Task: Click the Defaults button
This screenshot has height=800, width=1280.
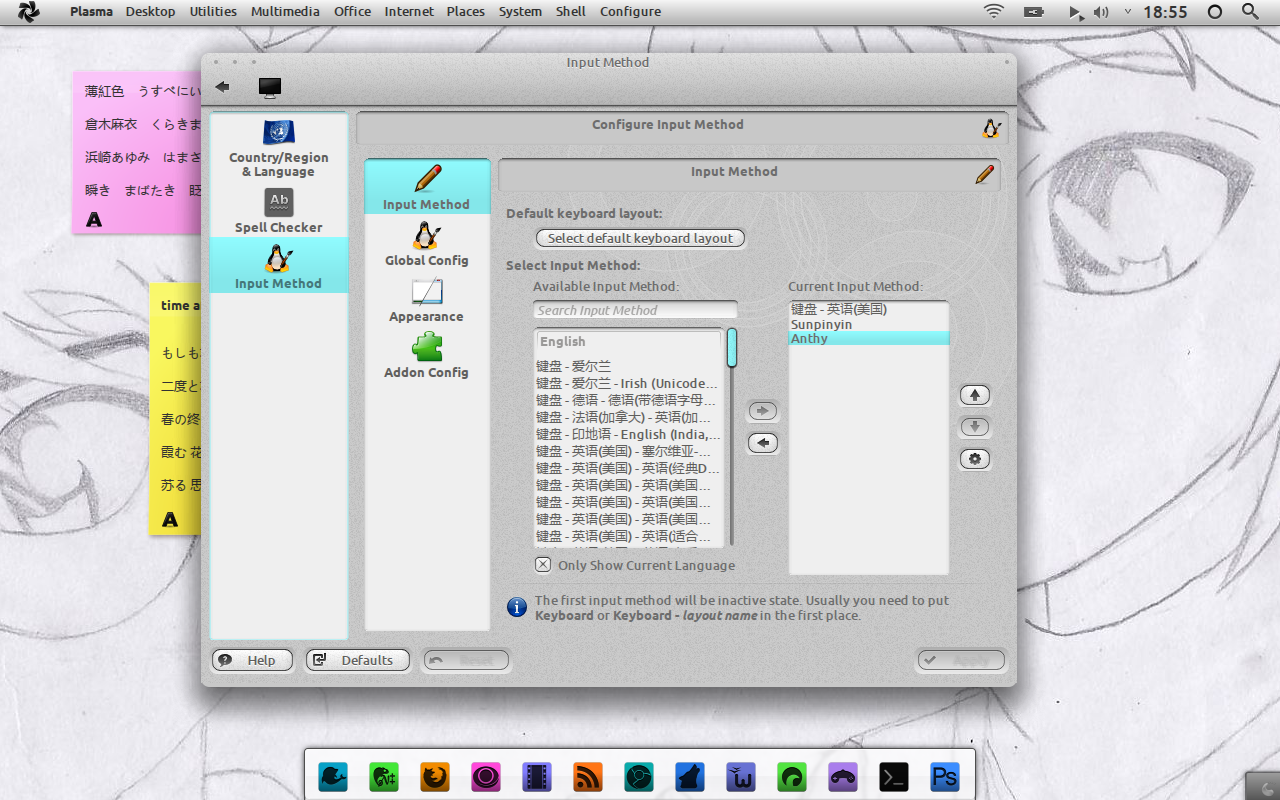Action: click(357, 660)
